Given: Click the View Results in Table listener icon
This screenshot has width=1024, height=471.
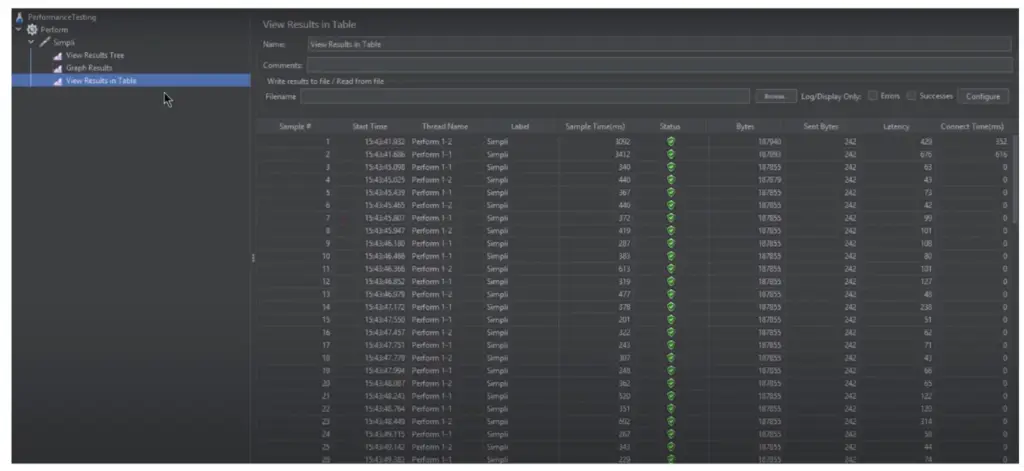Looking at the screenshot, I should (x=57, y=81).
